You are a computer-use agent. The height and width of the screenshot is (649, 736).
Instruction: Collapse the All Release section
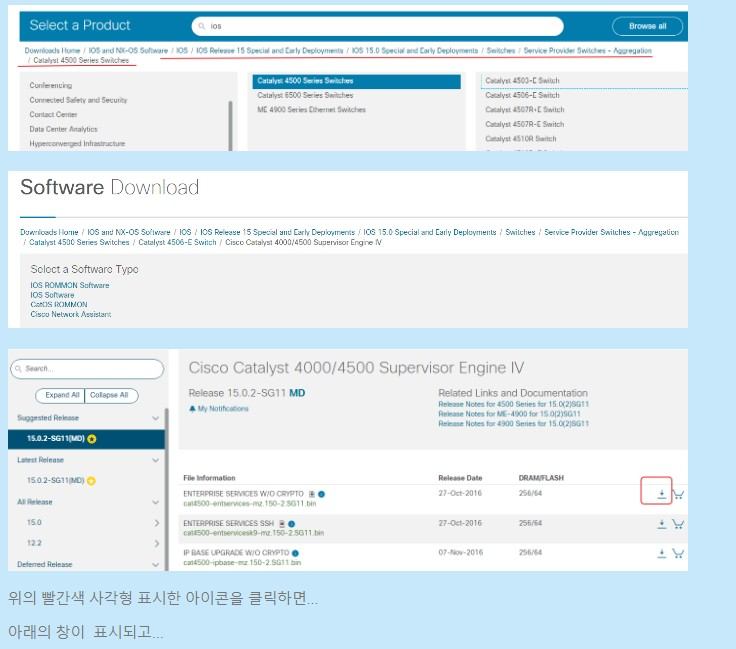click(155, 502)
